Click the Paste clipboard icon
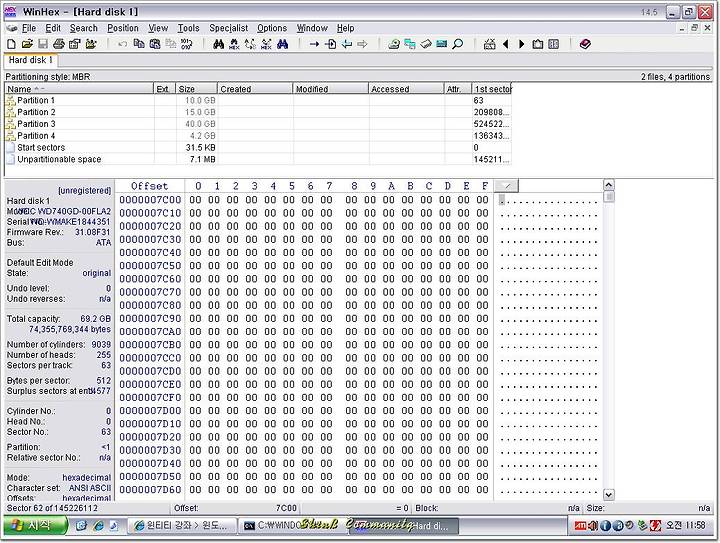The width and height of the screenshot is (720, 543). [155, 44]
